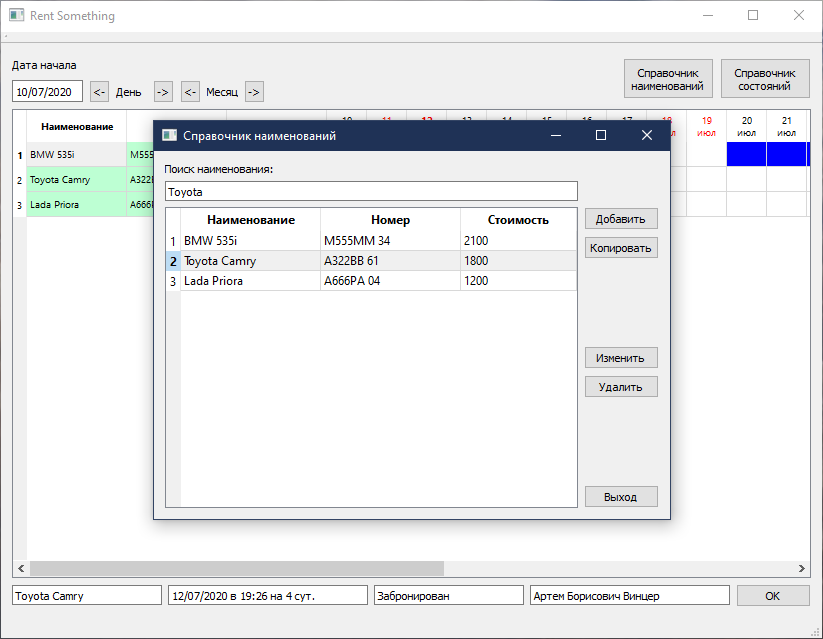Image resolution: width=823 pixels, height=639 pixels.
Task: Click the Изменить button
Action: 621,358
